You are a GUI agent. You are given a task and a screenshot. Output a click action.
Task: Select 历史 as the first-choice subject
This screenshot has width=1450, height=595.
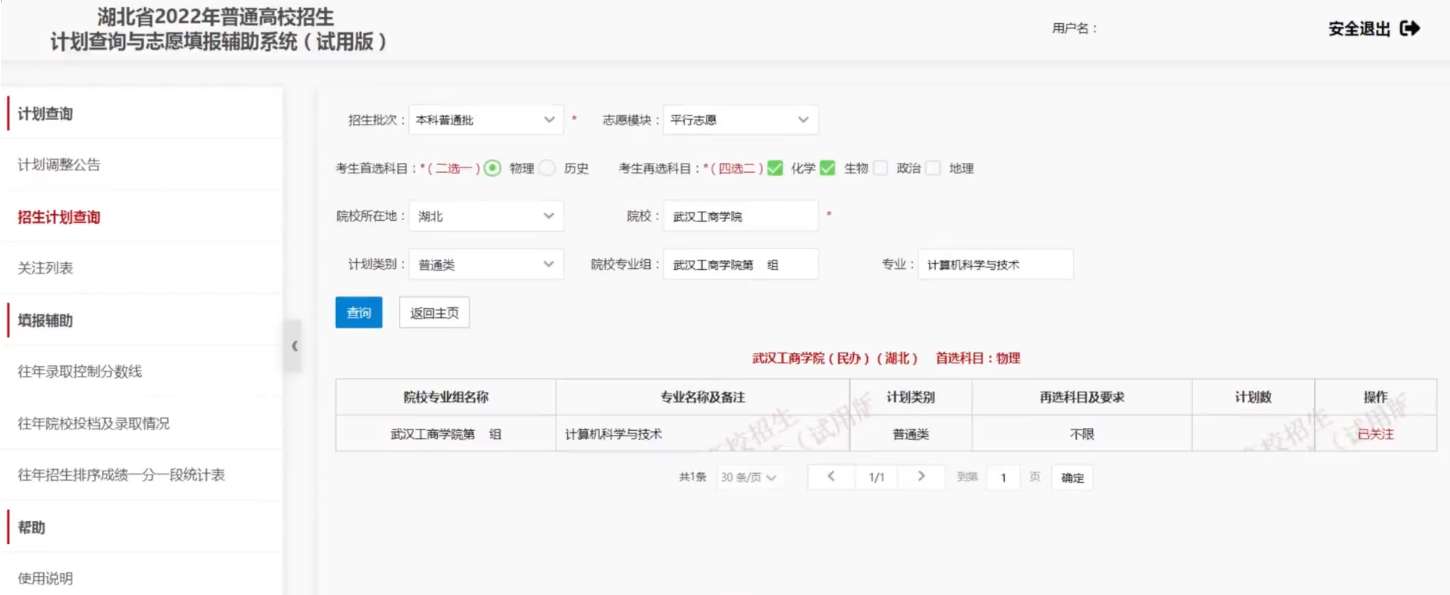tap(547, 169)
